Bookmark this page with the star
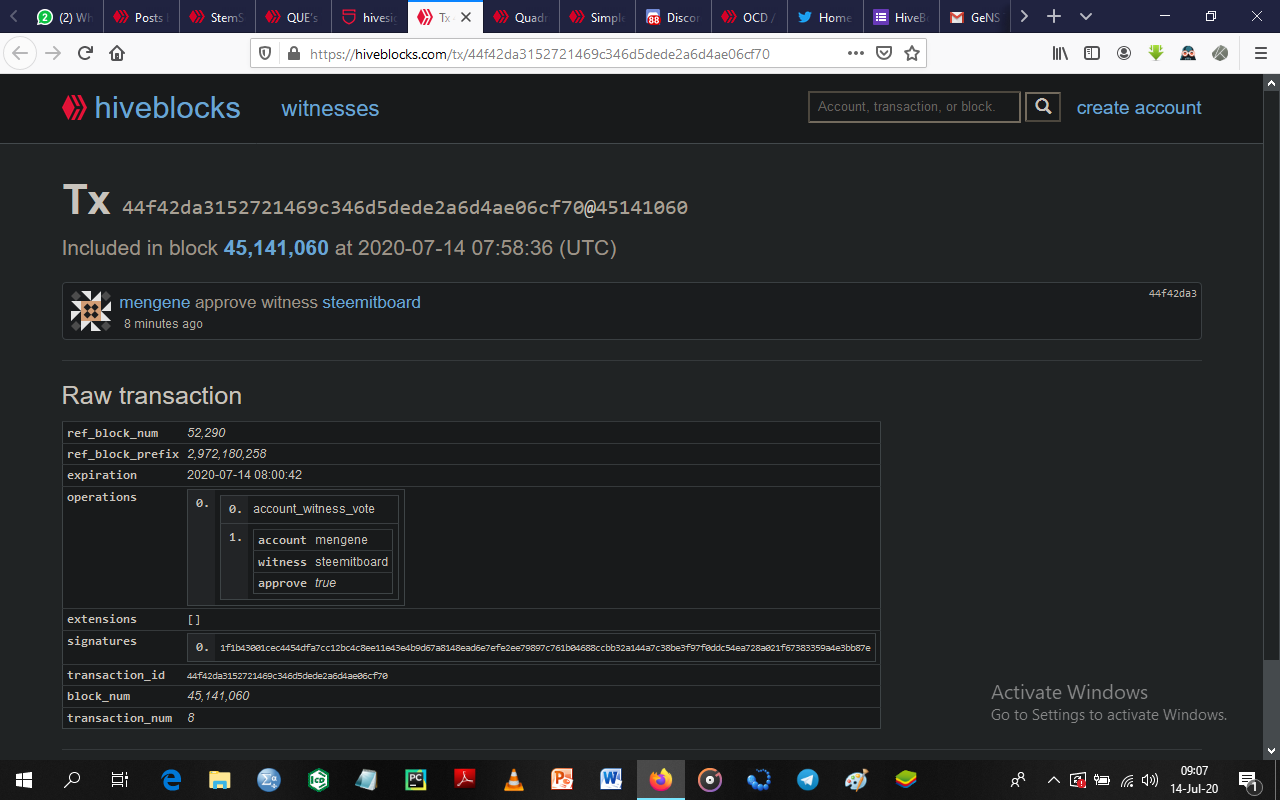Image resolution: width=1280 pixels, height=800 pixels. click(x=912, y=53)
